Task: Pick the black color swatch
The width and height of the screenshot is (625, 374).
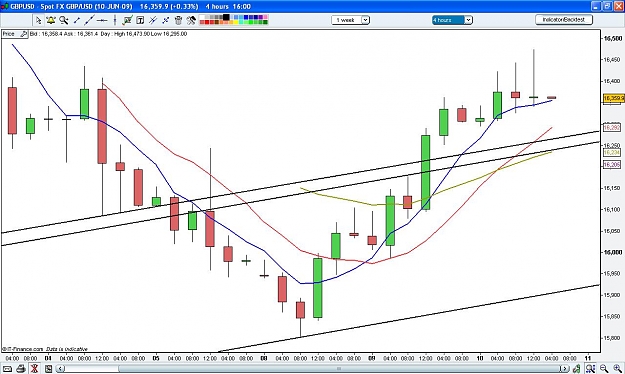Action: [226, 17]
